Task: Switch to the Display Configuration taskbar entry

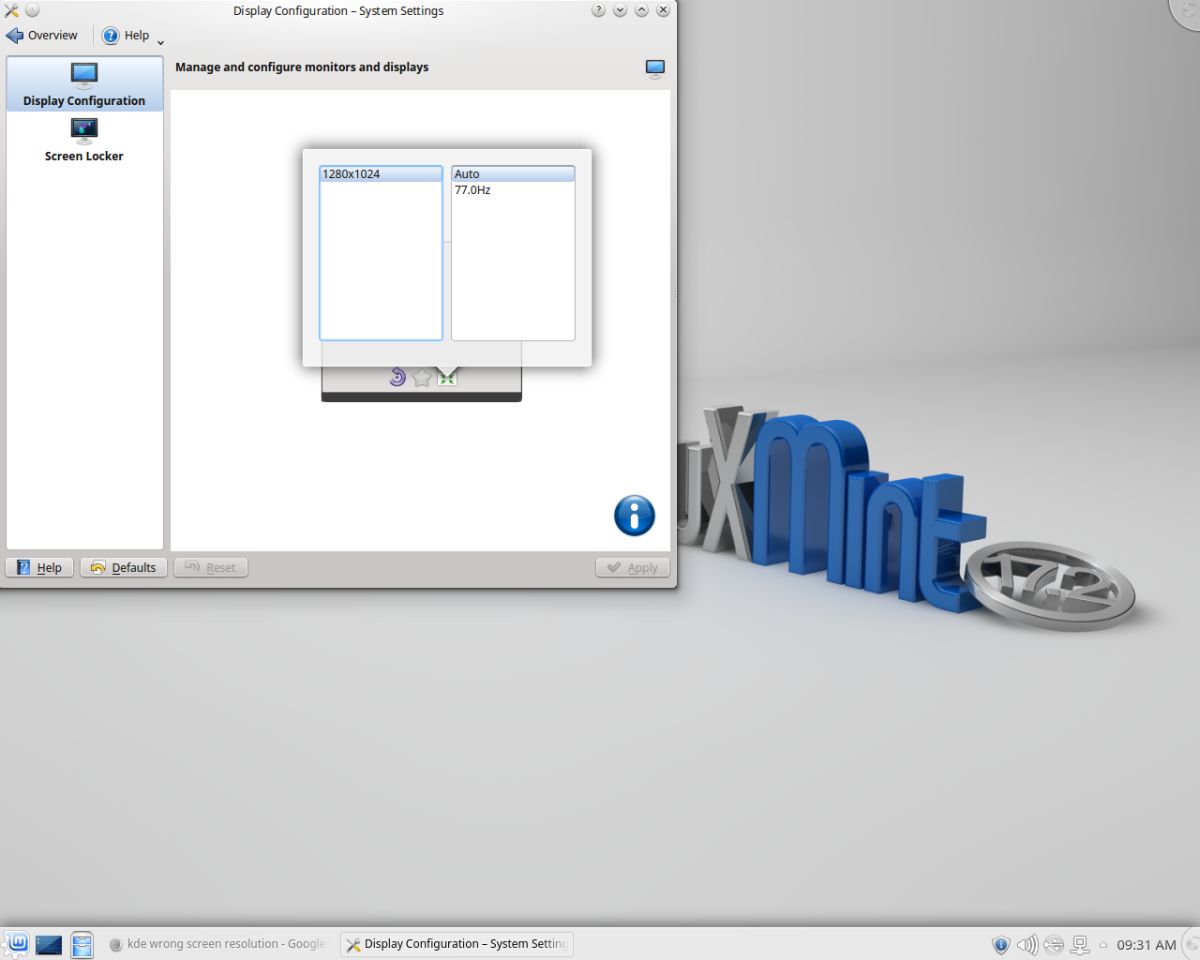Action: pos(457,943)
